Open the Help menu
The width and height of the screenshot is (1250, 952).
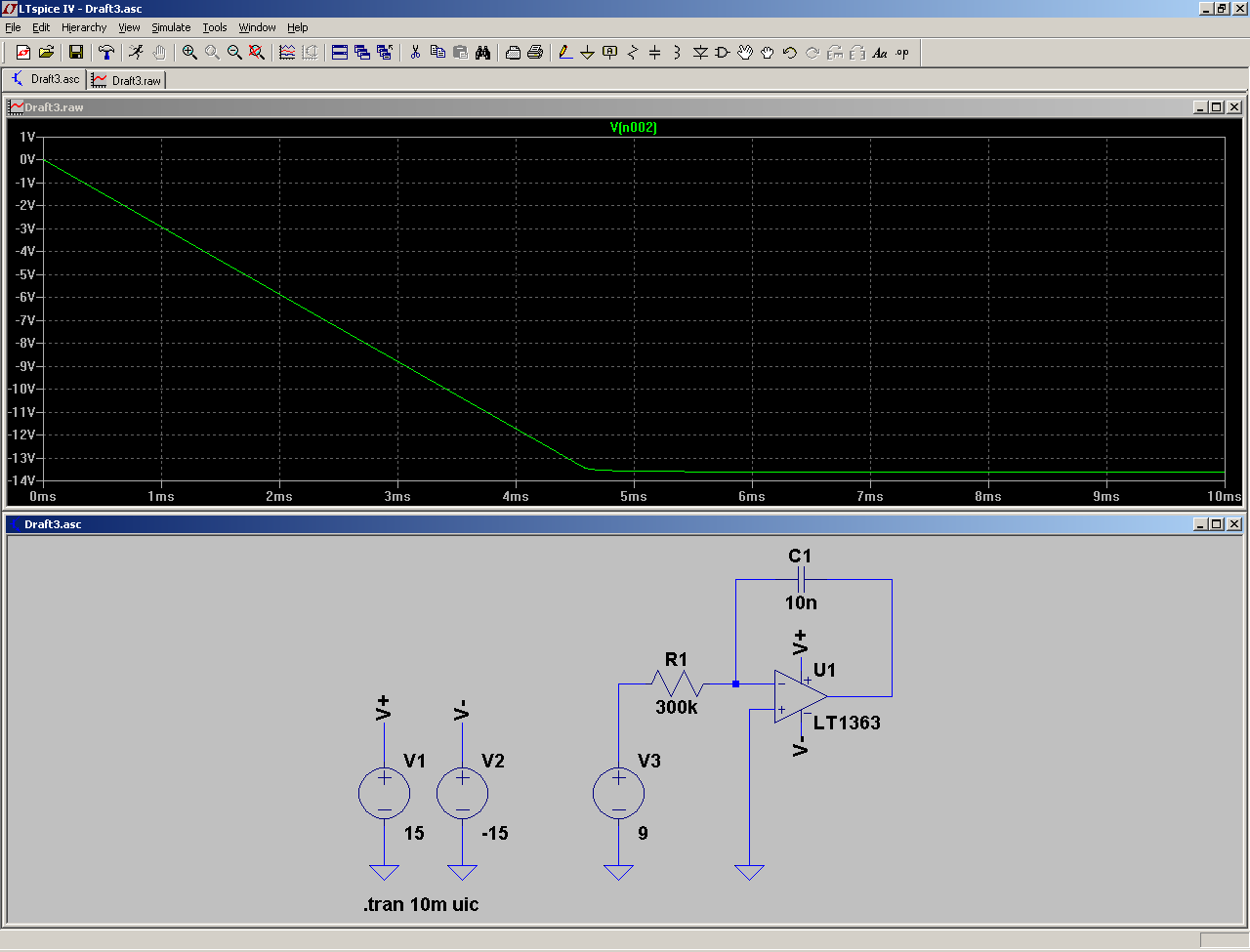click(298, 27)
